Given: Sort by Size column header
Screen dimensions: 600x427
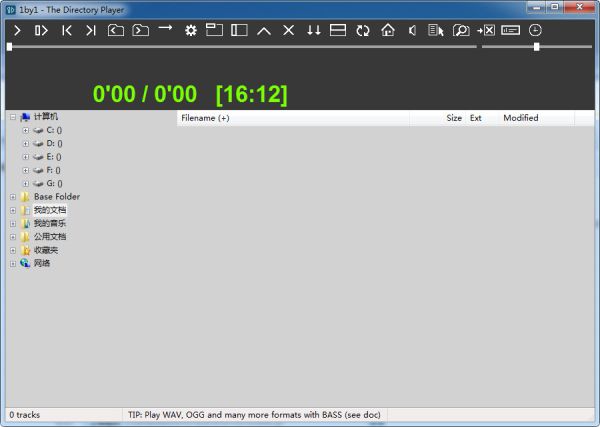Looking at the screenshot, I should click(x=439, y=118).
